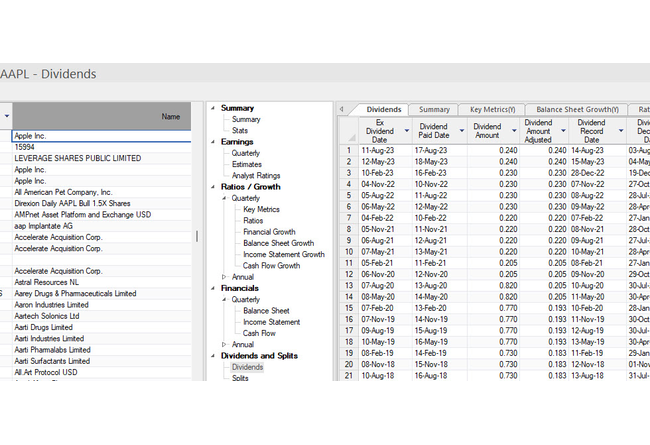This screenshot has width=650, height=445.
Task: Expand the Annual node under Financials
Action: 224,345
